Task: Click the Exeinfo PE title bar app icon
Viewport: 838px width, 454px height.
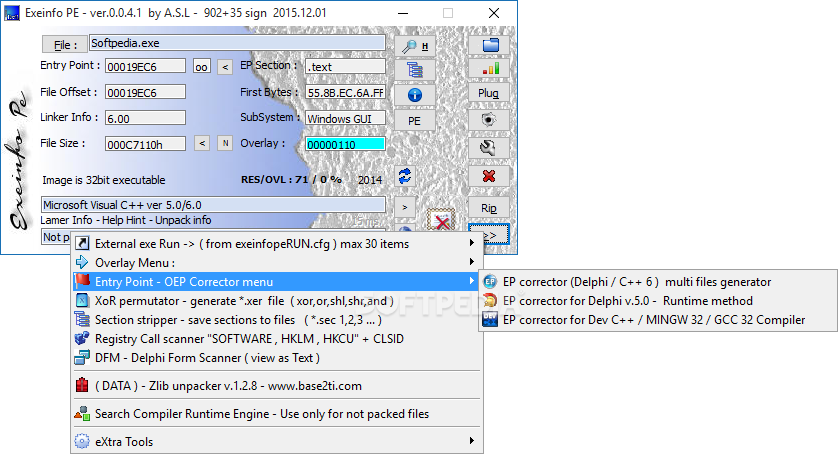Action: click(11, 13)
